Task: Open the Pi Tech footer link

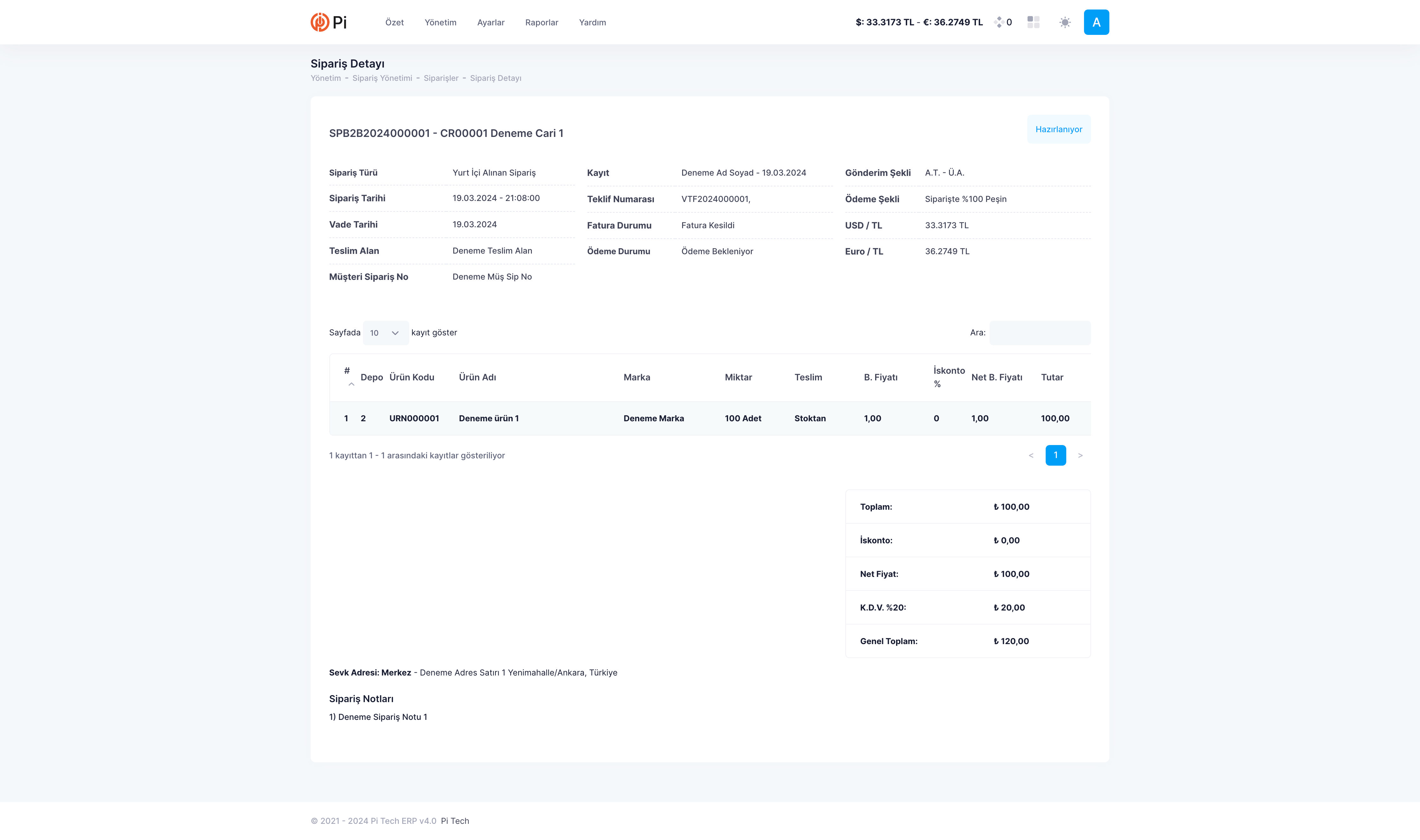Action: 455,821
